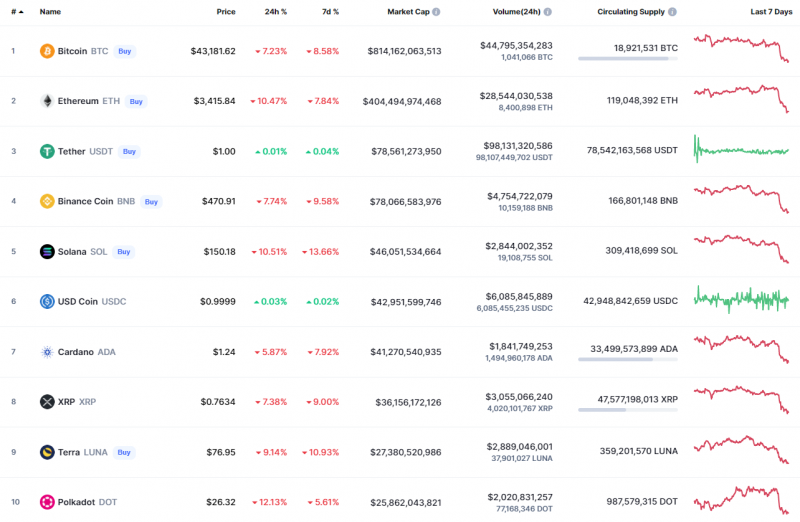Click Buy next to Terra LUNA
Viewport: 800px width, 522px height.
point(124,452)
